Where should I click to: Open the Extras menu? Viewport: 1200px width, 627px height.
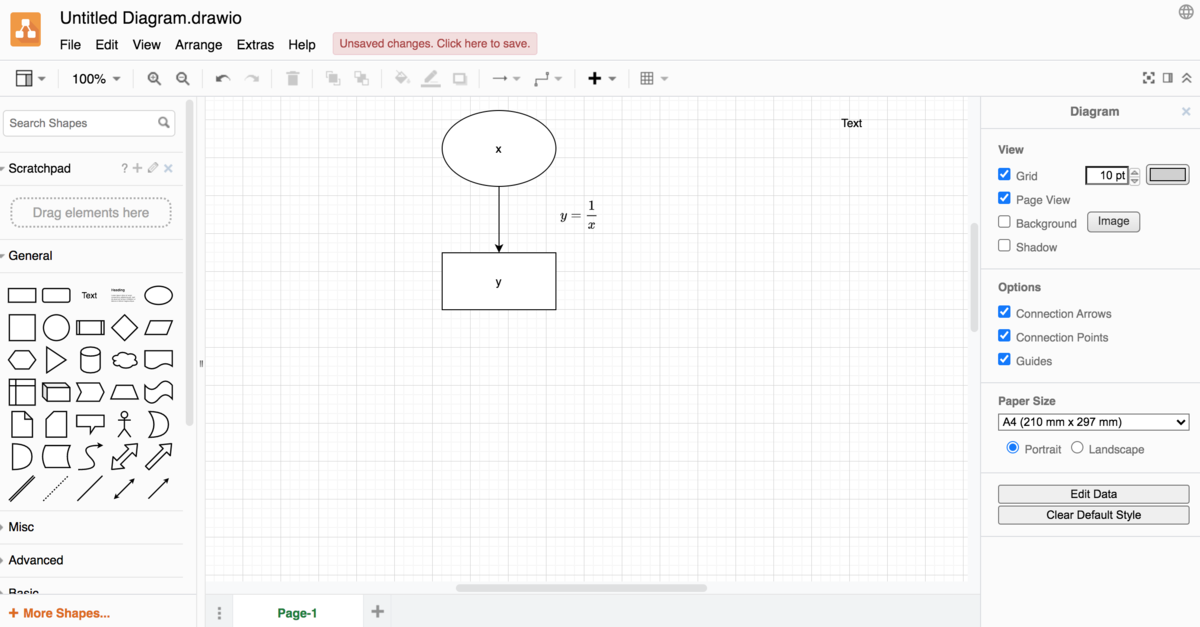pos(255,45)
